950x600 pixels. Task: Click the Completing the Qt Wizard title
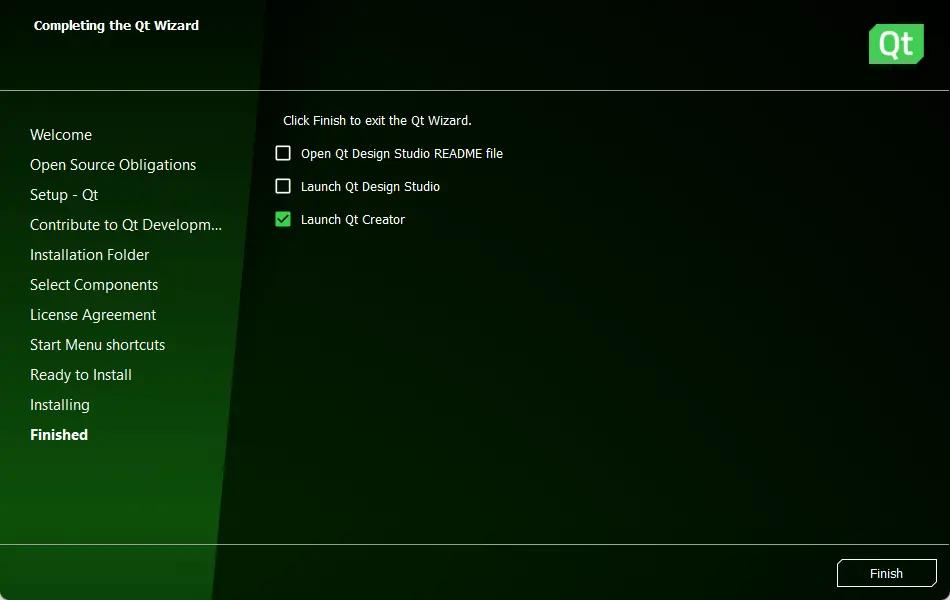pyautogui.click(x=116, y=25)
